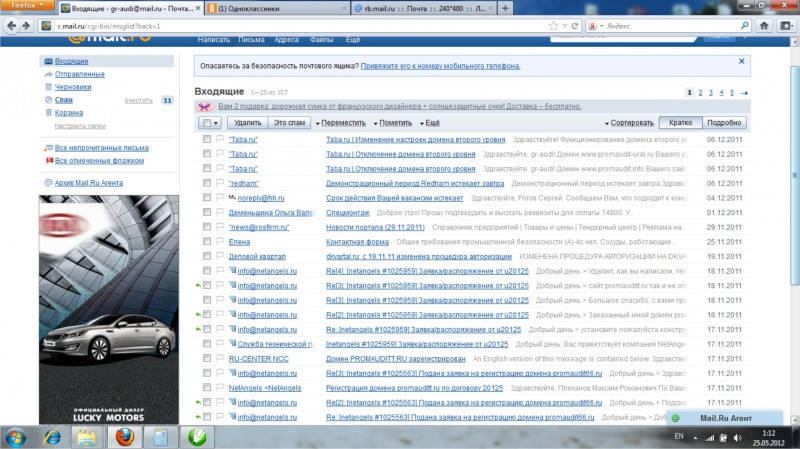This screenshot has width=800, height=449.
Task: Switch to the rb.mail.ru browser tab
Action: [423, 9]
